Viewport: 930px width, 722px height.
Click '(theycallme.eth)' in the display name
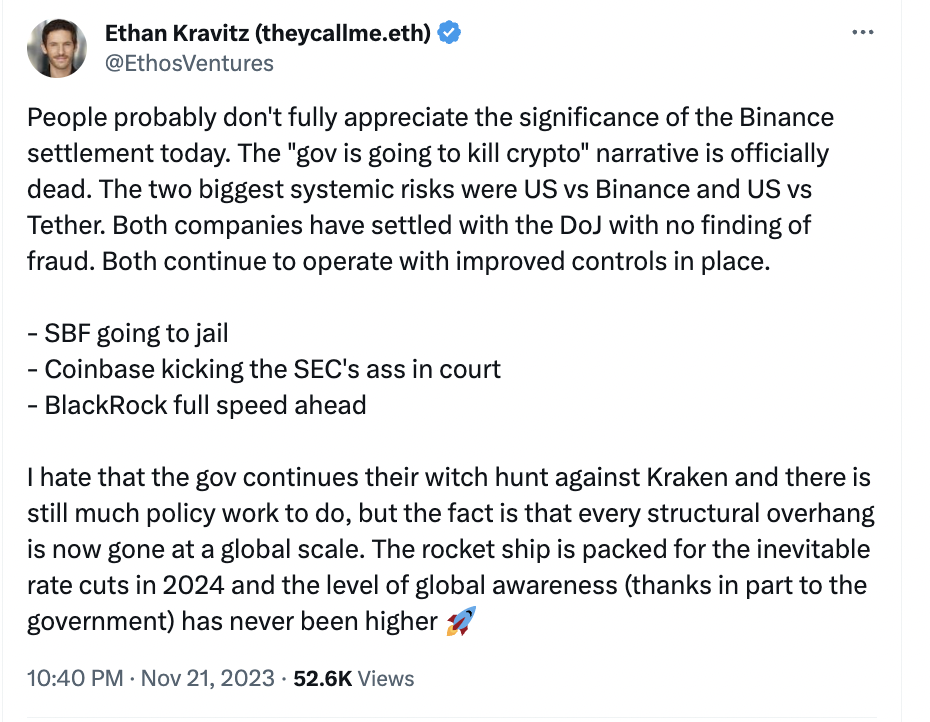343,33
